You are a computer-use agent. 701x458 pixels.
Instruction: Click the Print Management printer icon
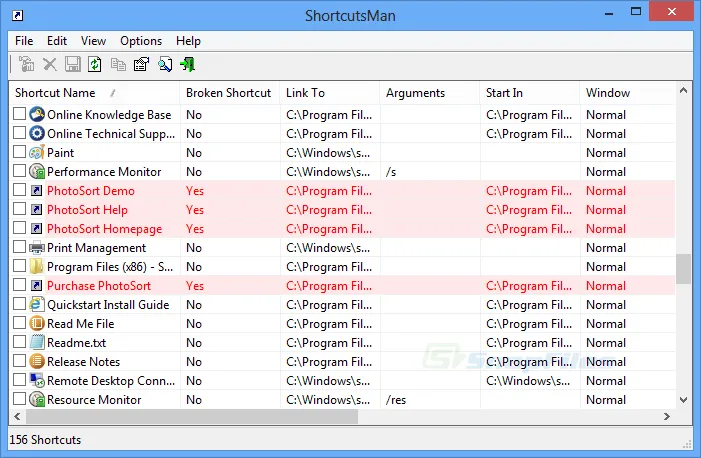click(37, 247)
